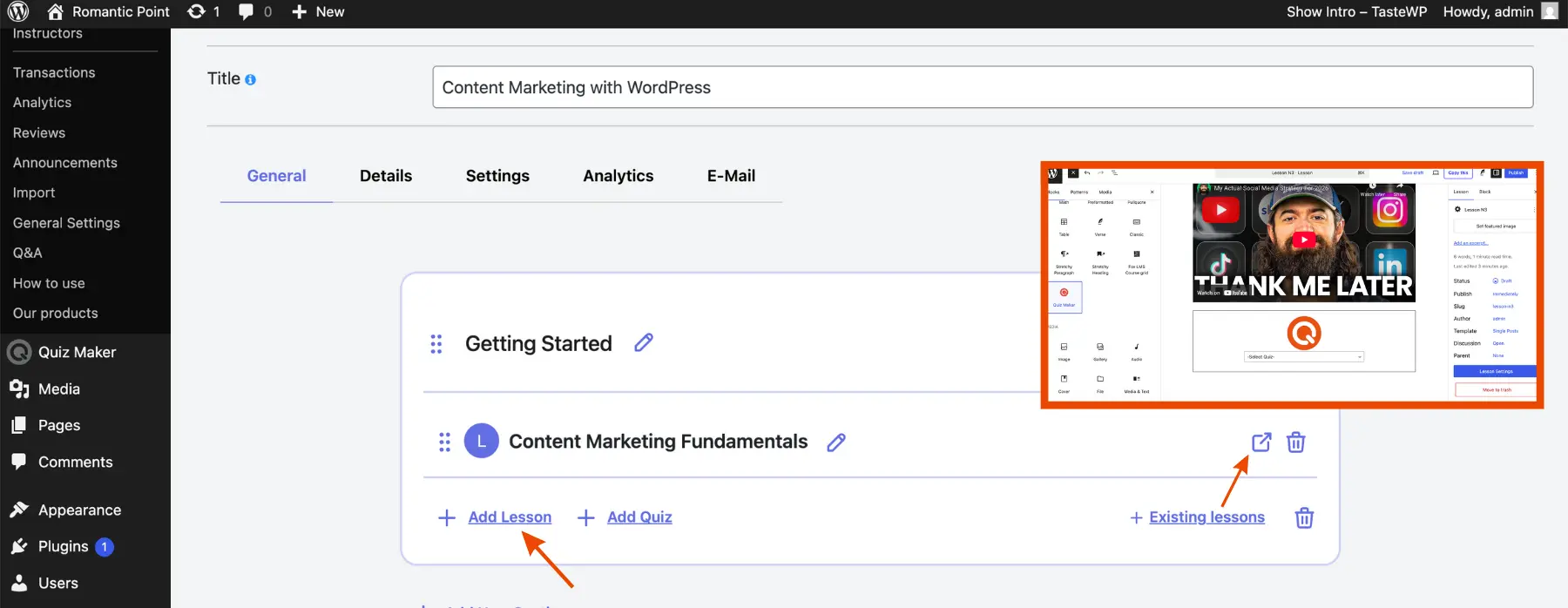Screen dimensions: 1568x608
Task: Edit the Content Marketing Fundamentals lesson name
Action: (836, 442)
